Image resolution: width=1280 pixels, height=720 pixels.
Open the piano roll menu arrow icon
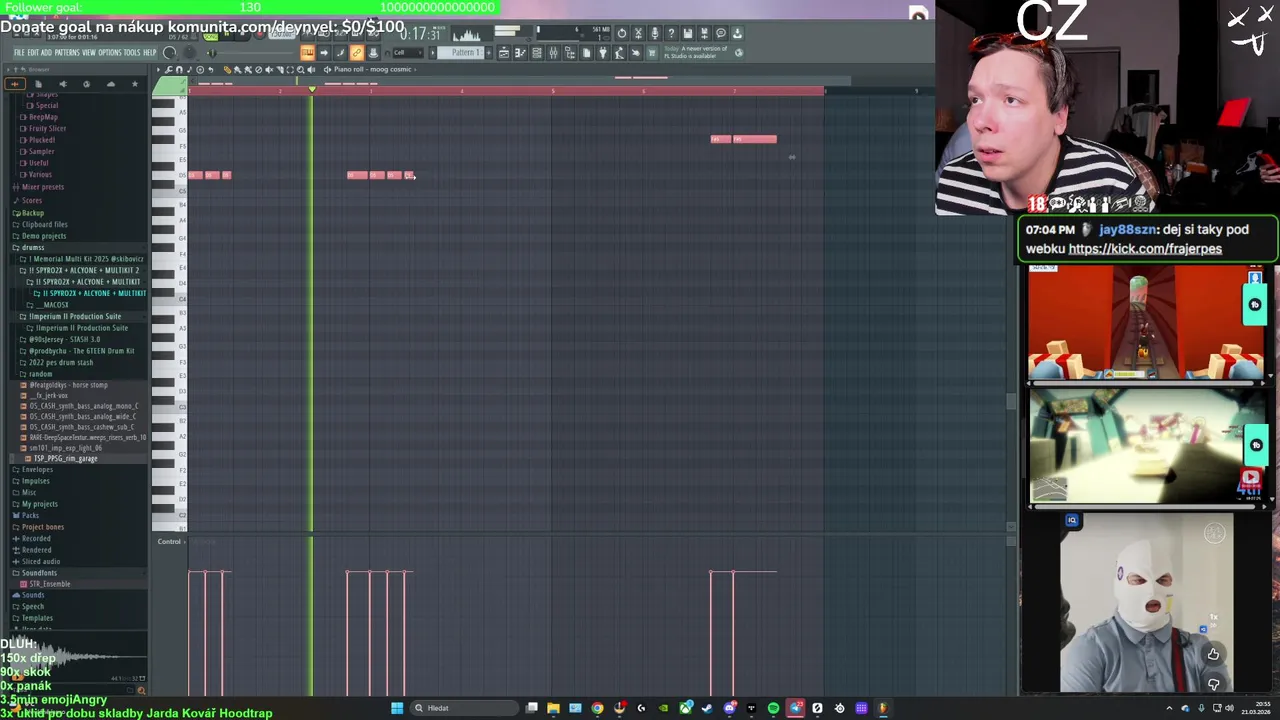(158, 70)
